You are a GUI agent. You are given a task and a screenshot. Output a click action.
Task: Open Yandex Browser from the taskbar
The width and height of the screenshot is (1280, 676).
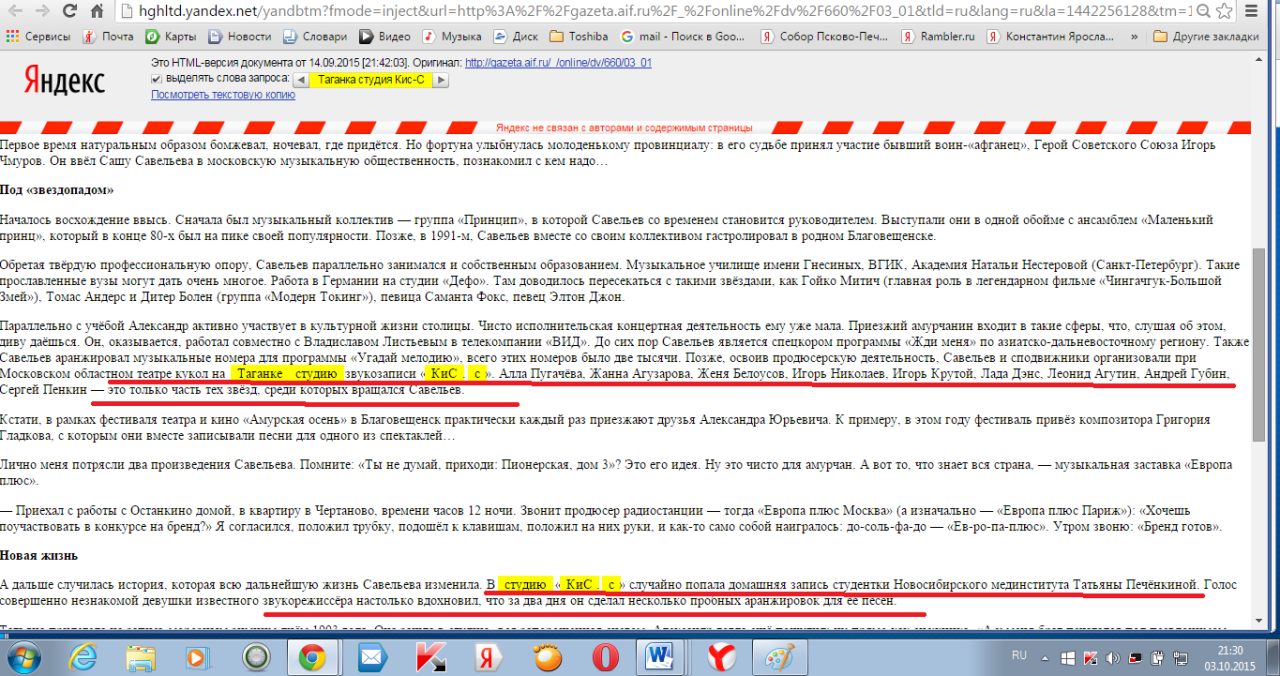pyautogui.click(x=722, y=657)
